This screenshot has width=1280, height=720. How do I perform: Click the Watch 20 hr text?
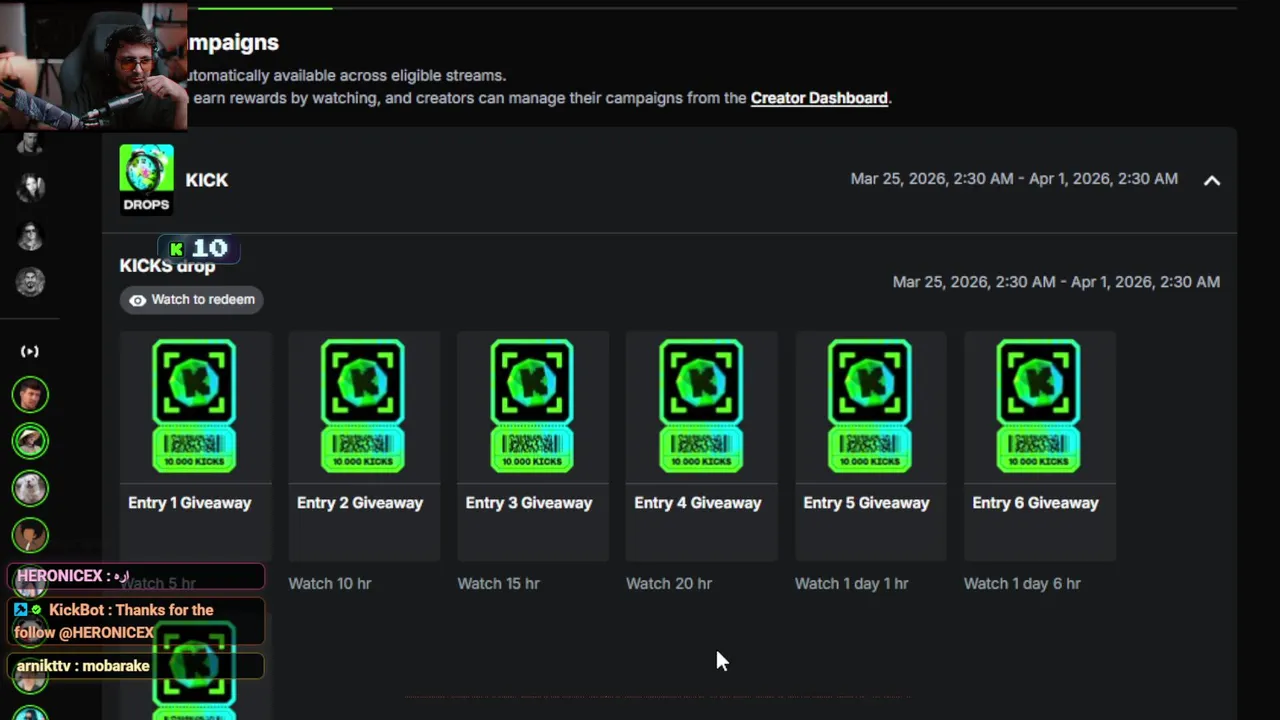pos(669,583)
